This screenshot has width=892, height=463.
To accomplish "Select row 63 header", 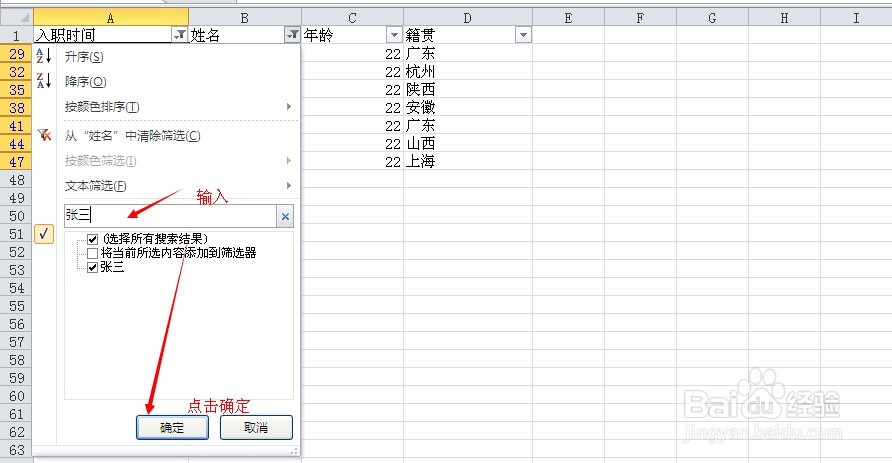I will [x=16, y=450].
